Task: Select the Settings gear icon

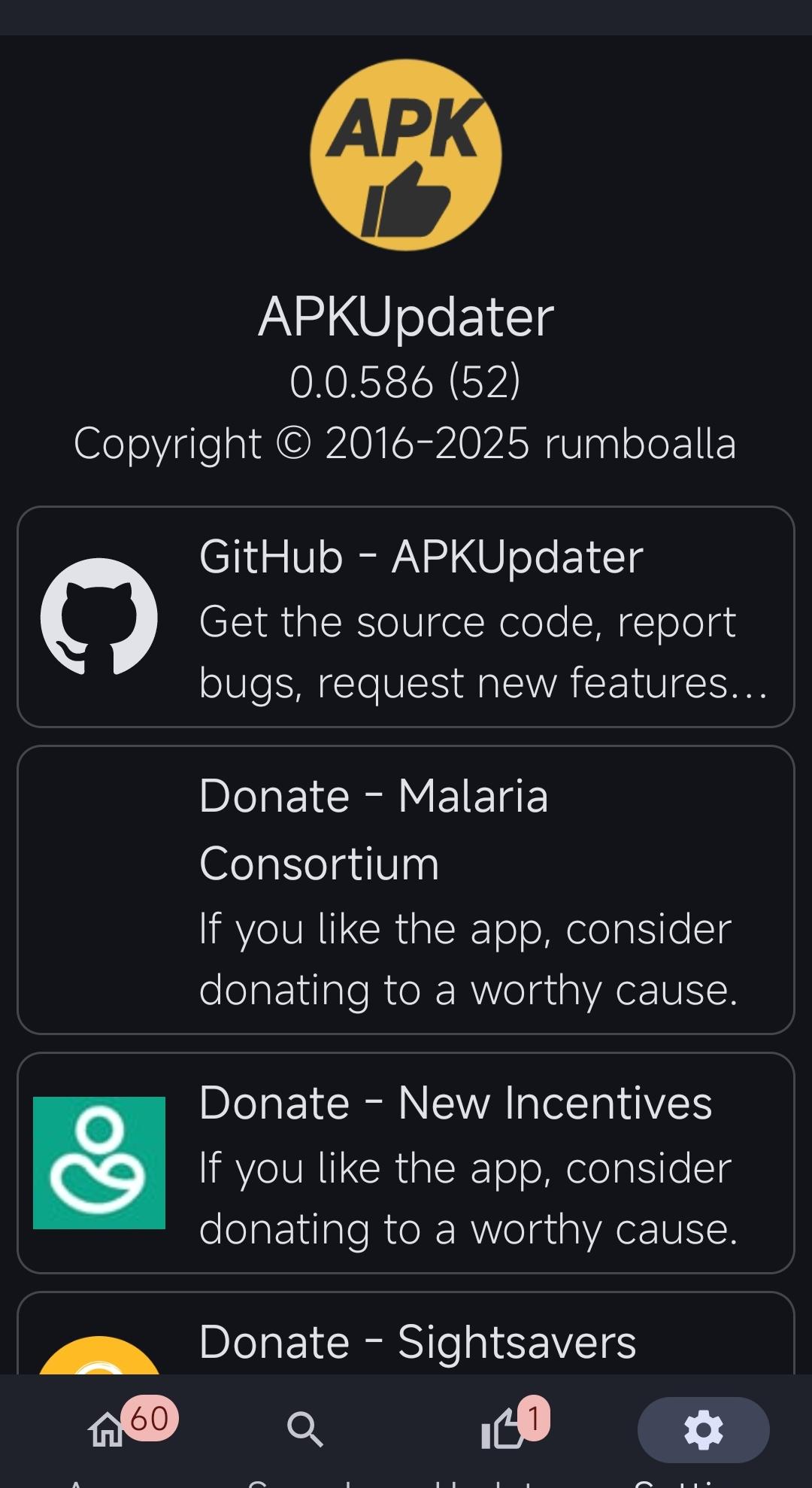Action: [703, 1429]
